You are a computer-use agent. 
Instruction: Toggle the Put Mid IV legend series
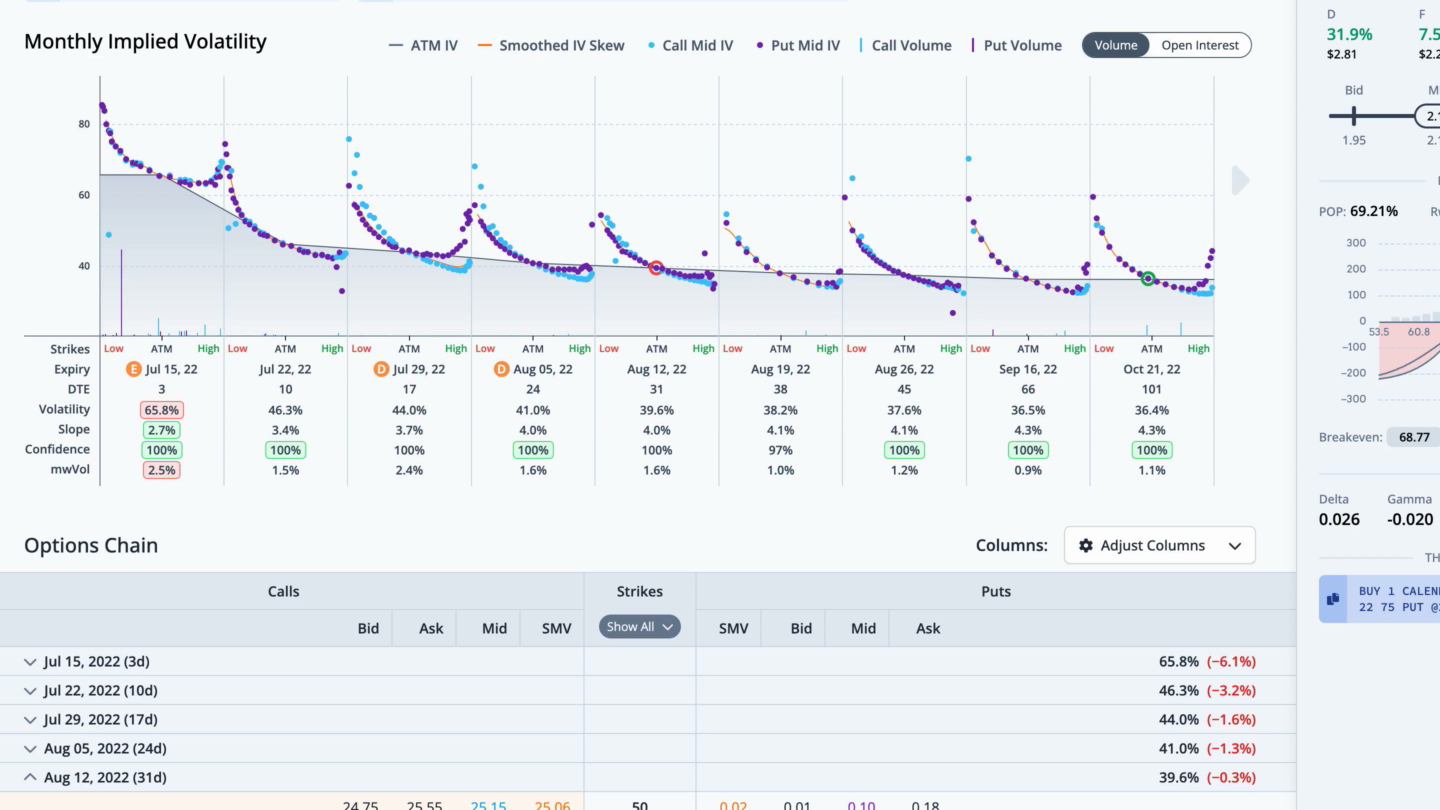[x=798, y=45]
